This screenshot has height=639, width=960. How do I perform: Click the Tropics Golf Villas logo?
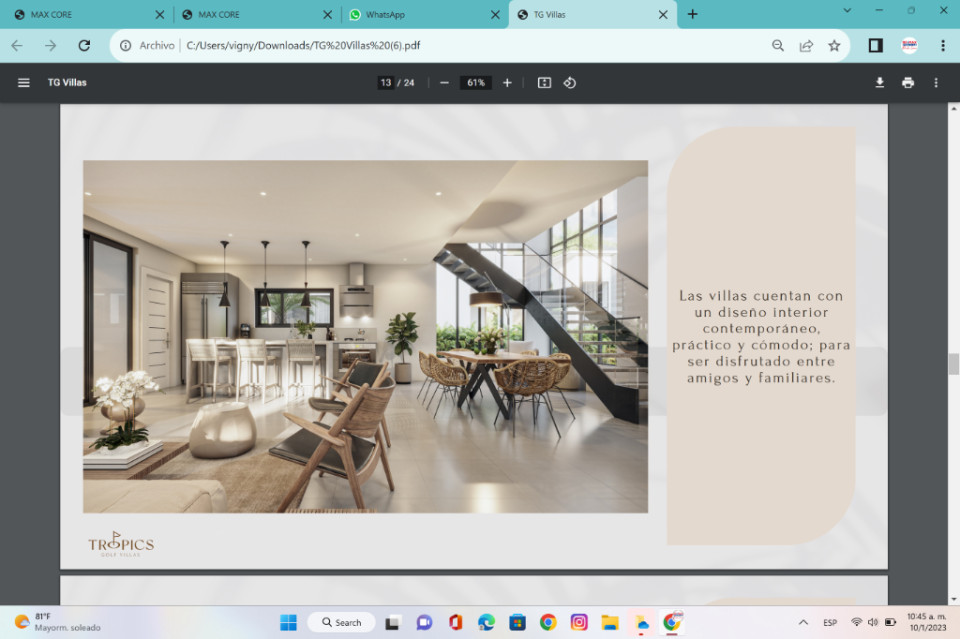(121, 544)
